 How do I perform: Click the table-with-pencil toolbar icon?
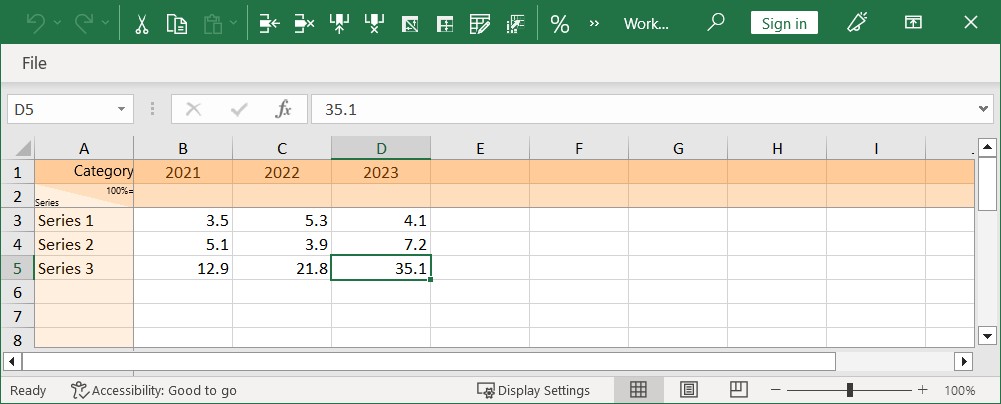point(479,24)
